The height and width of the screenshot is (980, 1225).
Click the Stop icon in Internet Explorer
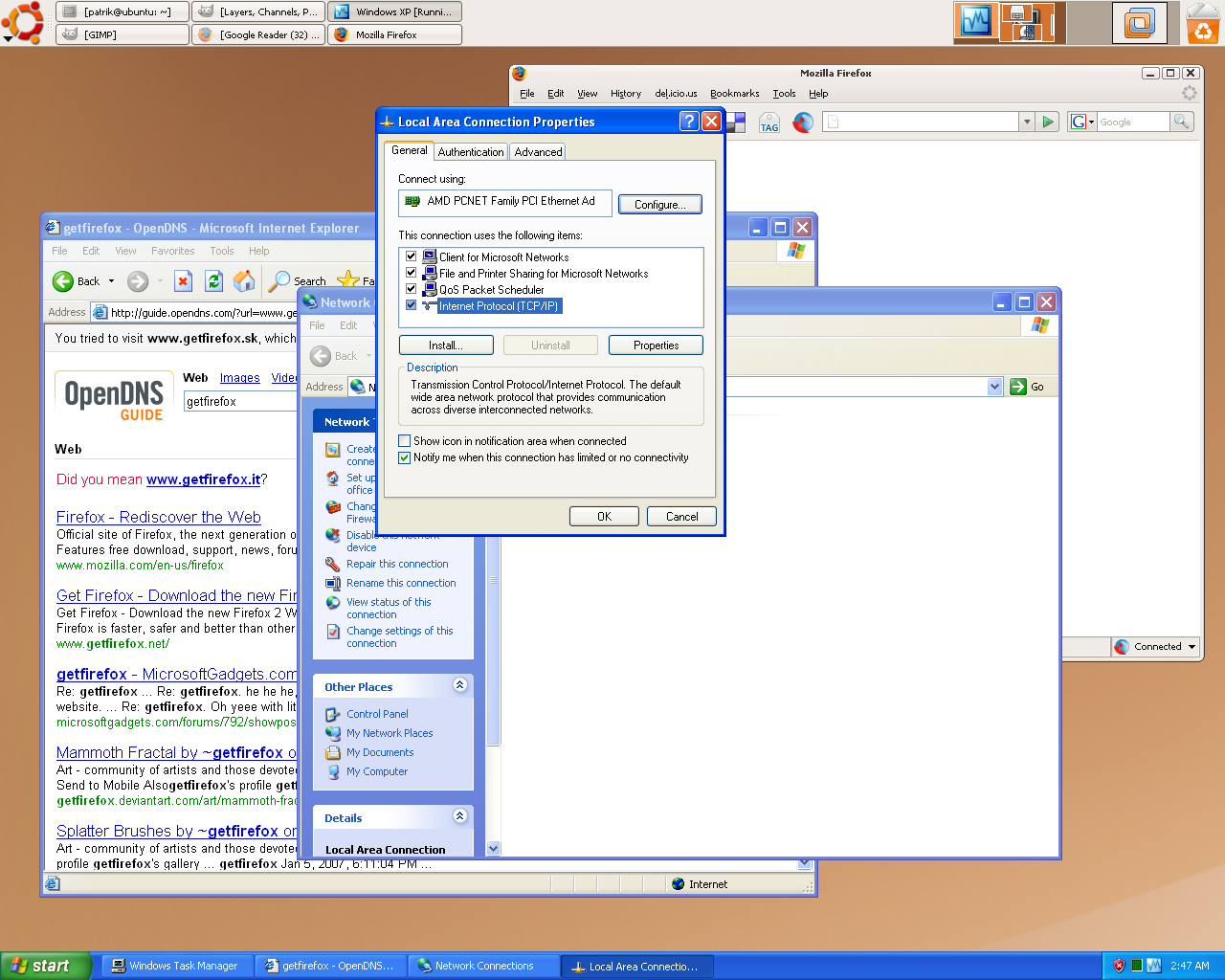point(184,281)
